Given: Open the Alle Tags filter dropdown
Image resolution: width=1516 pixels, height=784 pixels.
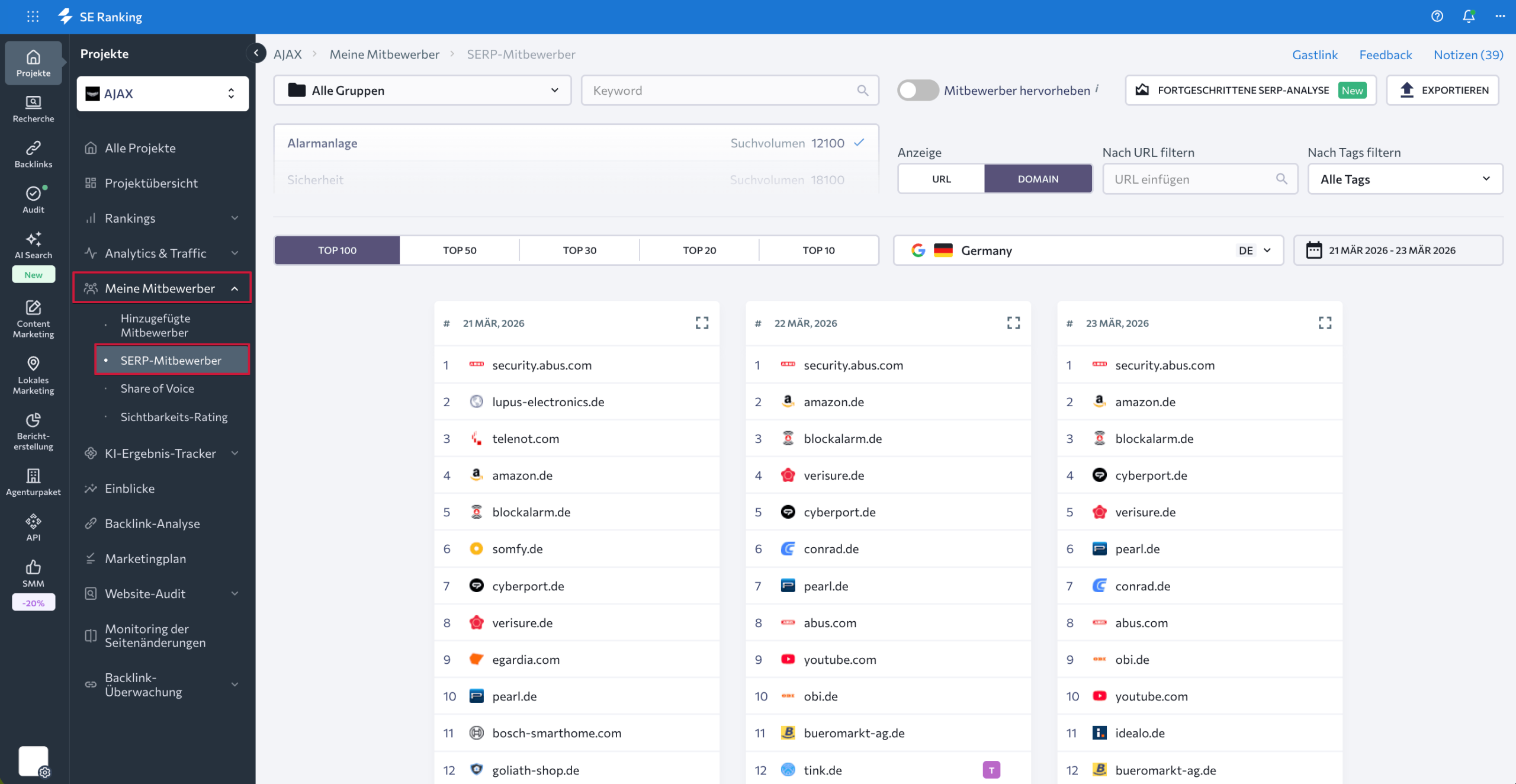Looking at the screenshot, I should point(1405,178).
